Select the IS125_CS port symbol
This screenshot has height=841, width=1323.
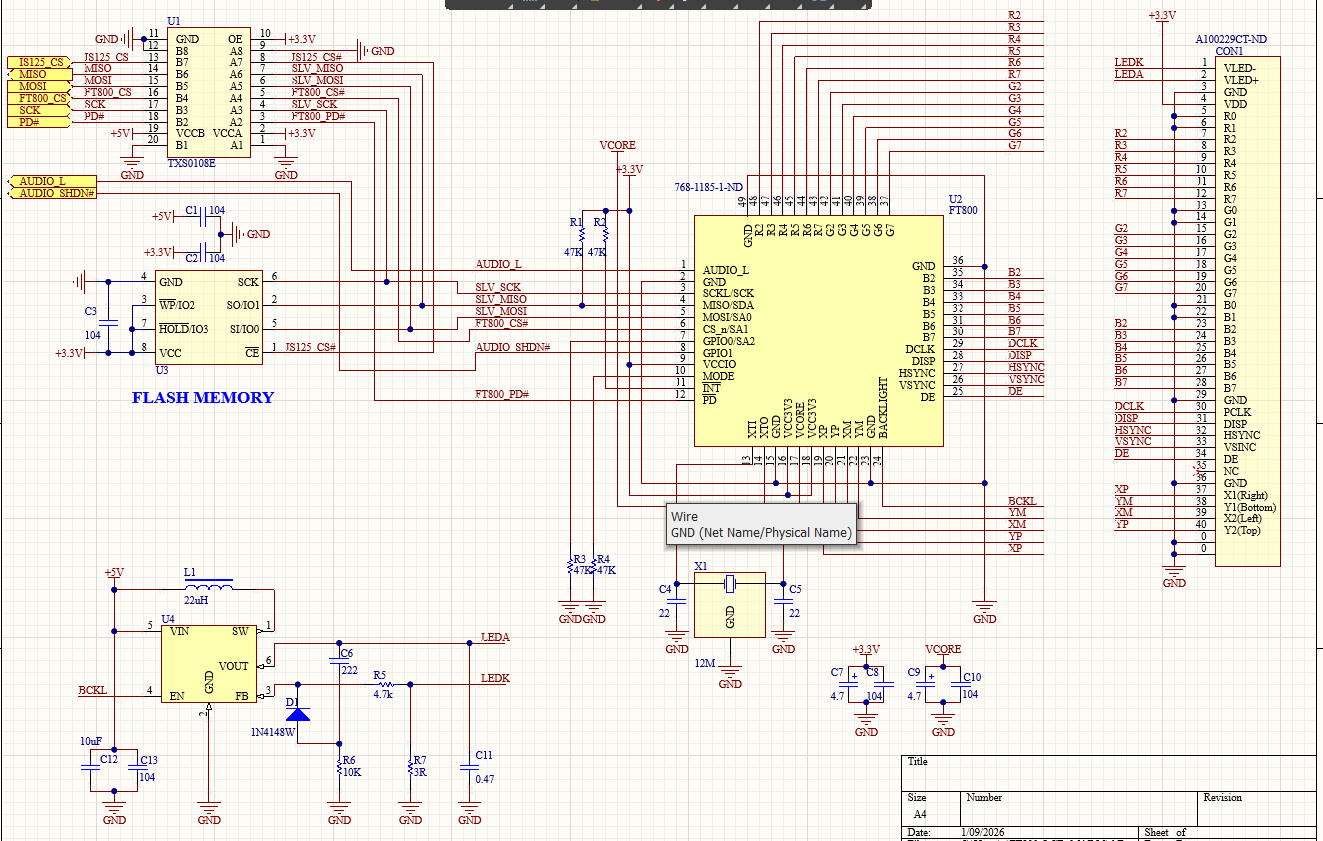[40, 63]
